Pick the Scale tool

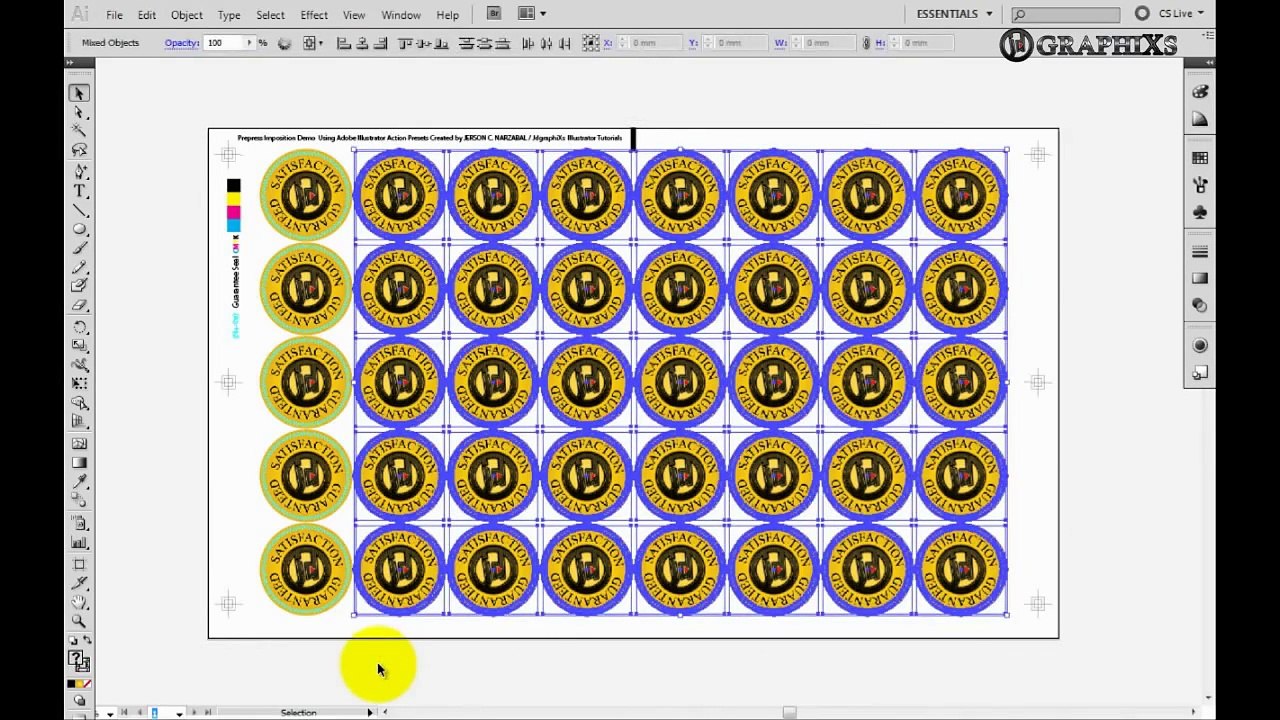(79, 346)
